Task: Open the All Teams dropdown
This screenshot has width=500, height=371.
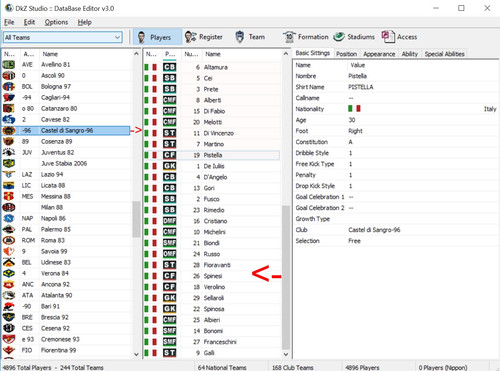Action: click(x=63, y=37)
